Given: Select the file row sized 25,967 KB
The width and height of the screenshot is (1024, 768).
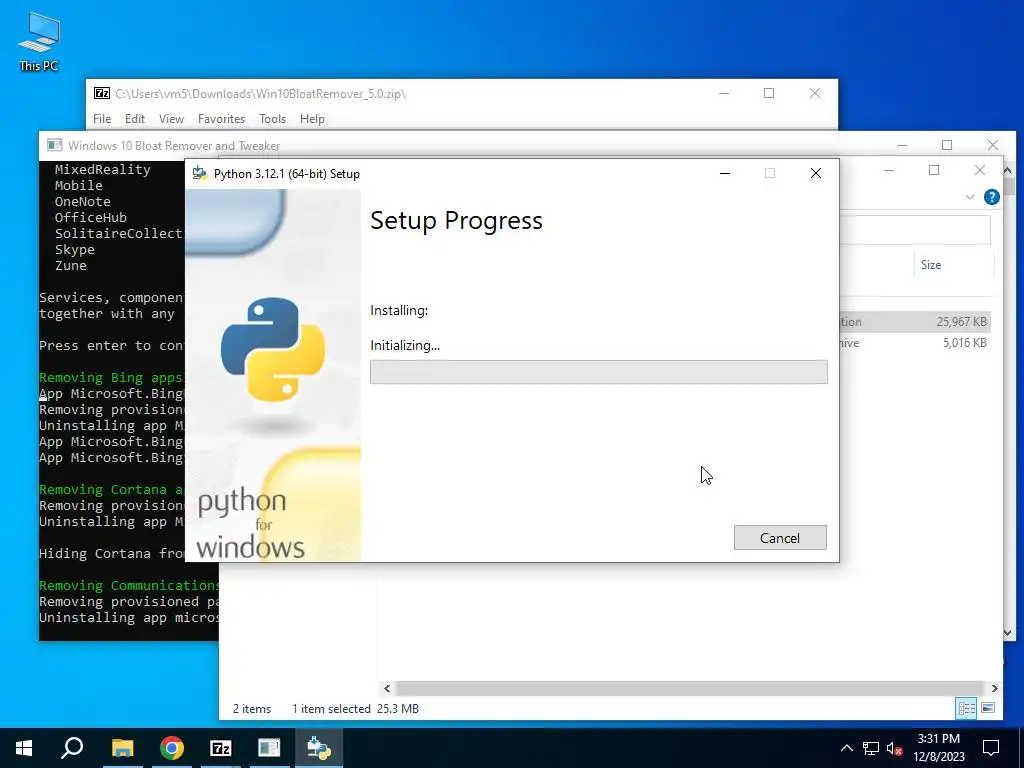Looking at the screenshot, I should (914, 321).
